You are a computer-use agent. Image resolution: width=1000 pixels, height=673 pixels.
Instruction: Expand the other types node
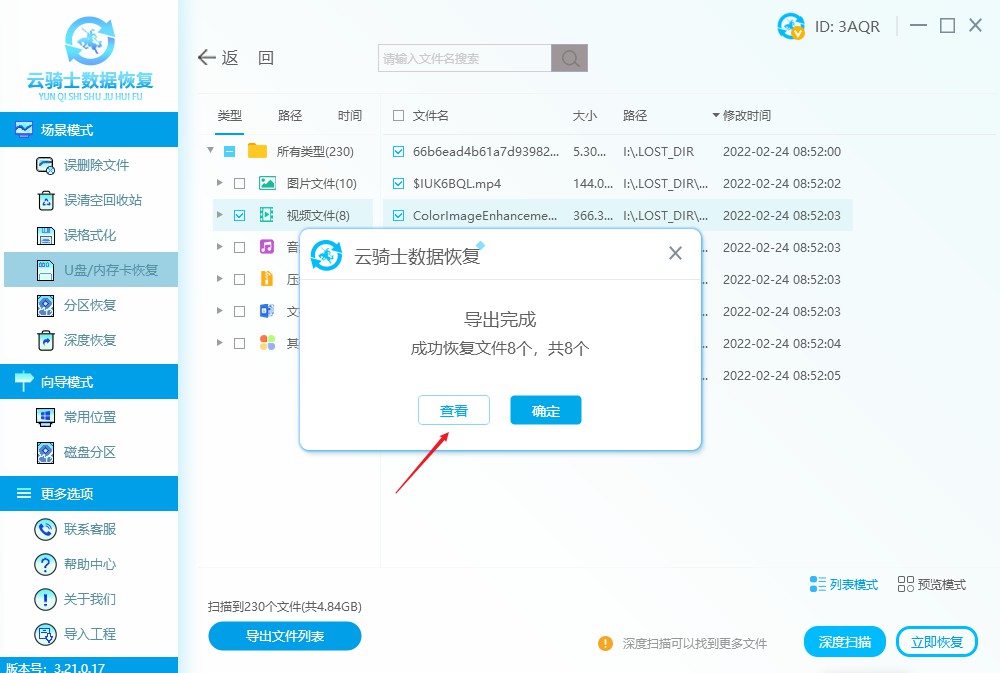click(219, 343)
